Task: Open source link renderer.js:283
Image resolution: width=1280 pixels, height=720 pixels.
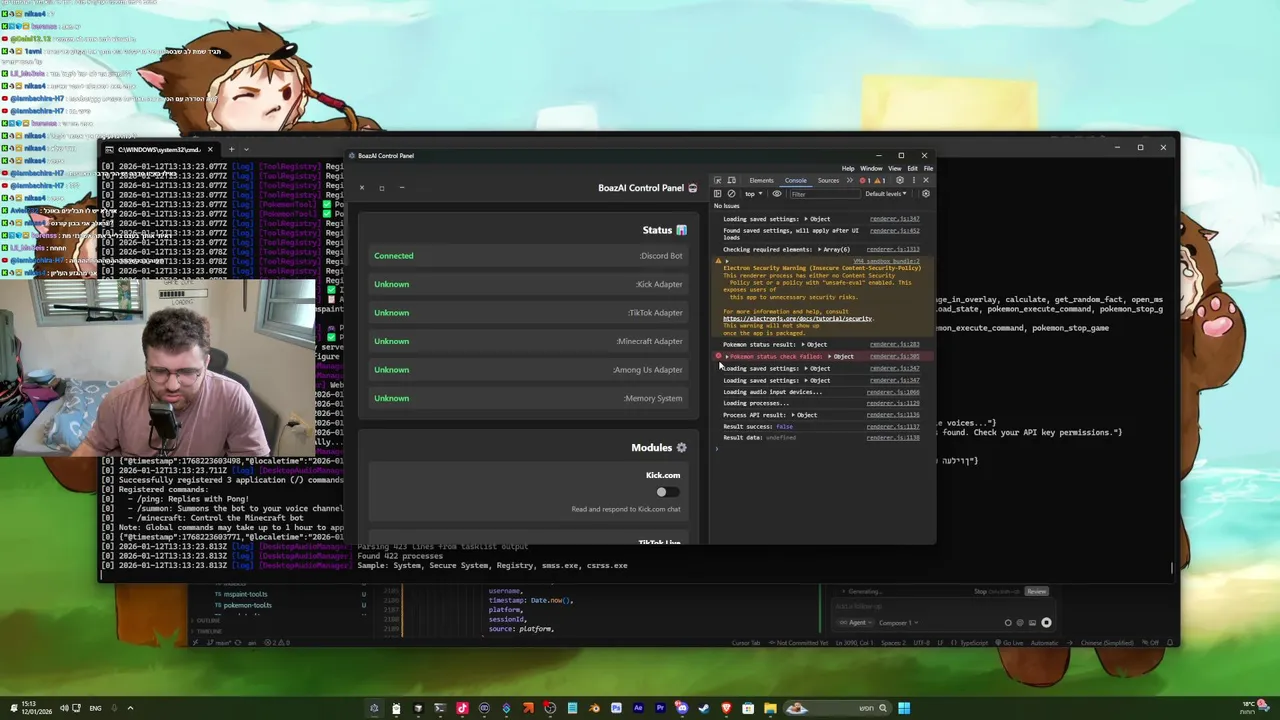Action: [x=894, y=344]
